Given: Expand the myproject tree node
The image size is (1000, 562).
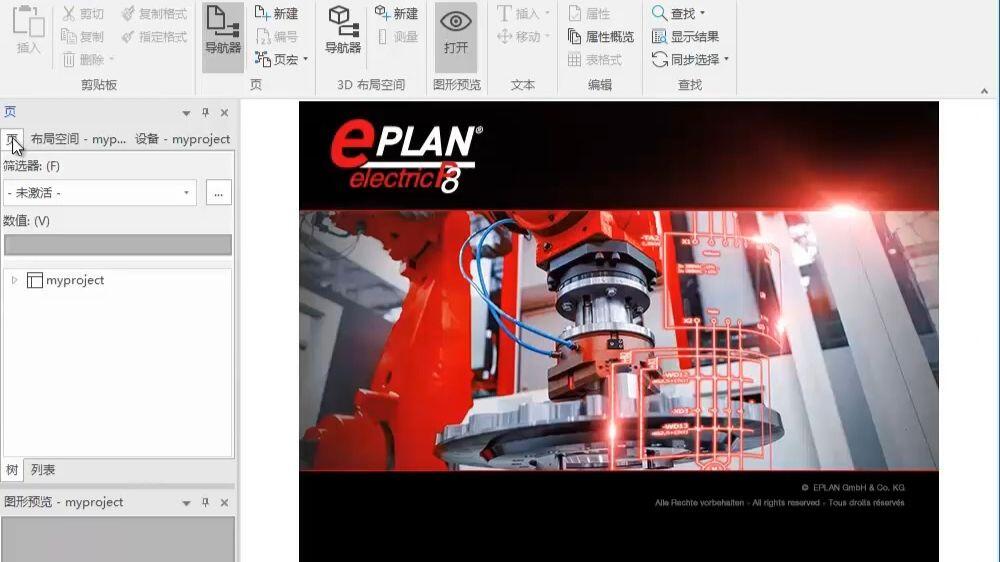Looking at the screenshot, I should pyautogui.click(x=14, y=280).
